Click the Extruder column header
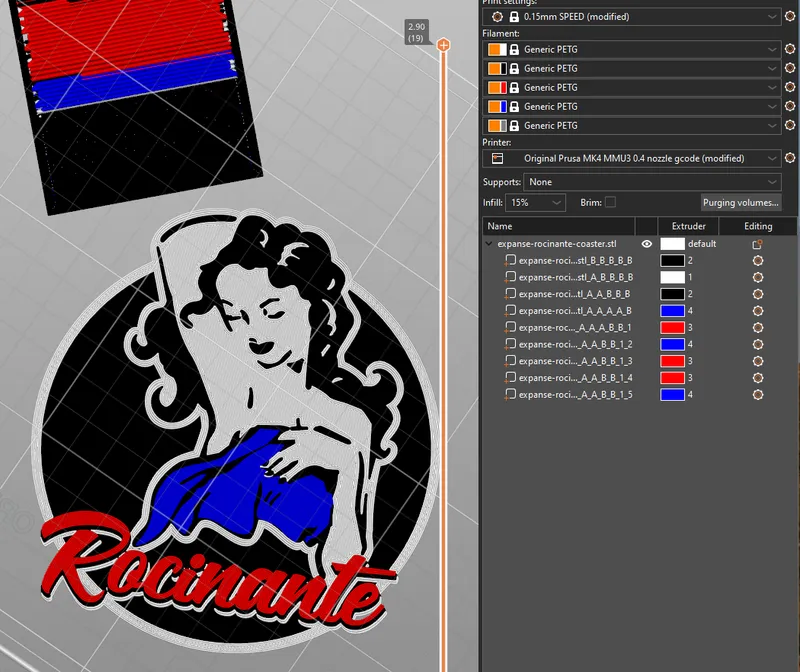Viewport: 800px width, 672px height. point(688,226)
